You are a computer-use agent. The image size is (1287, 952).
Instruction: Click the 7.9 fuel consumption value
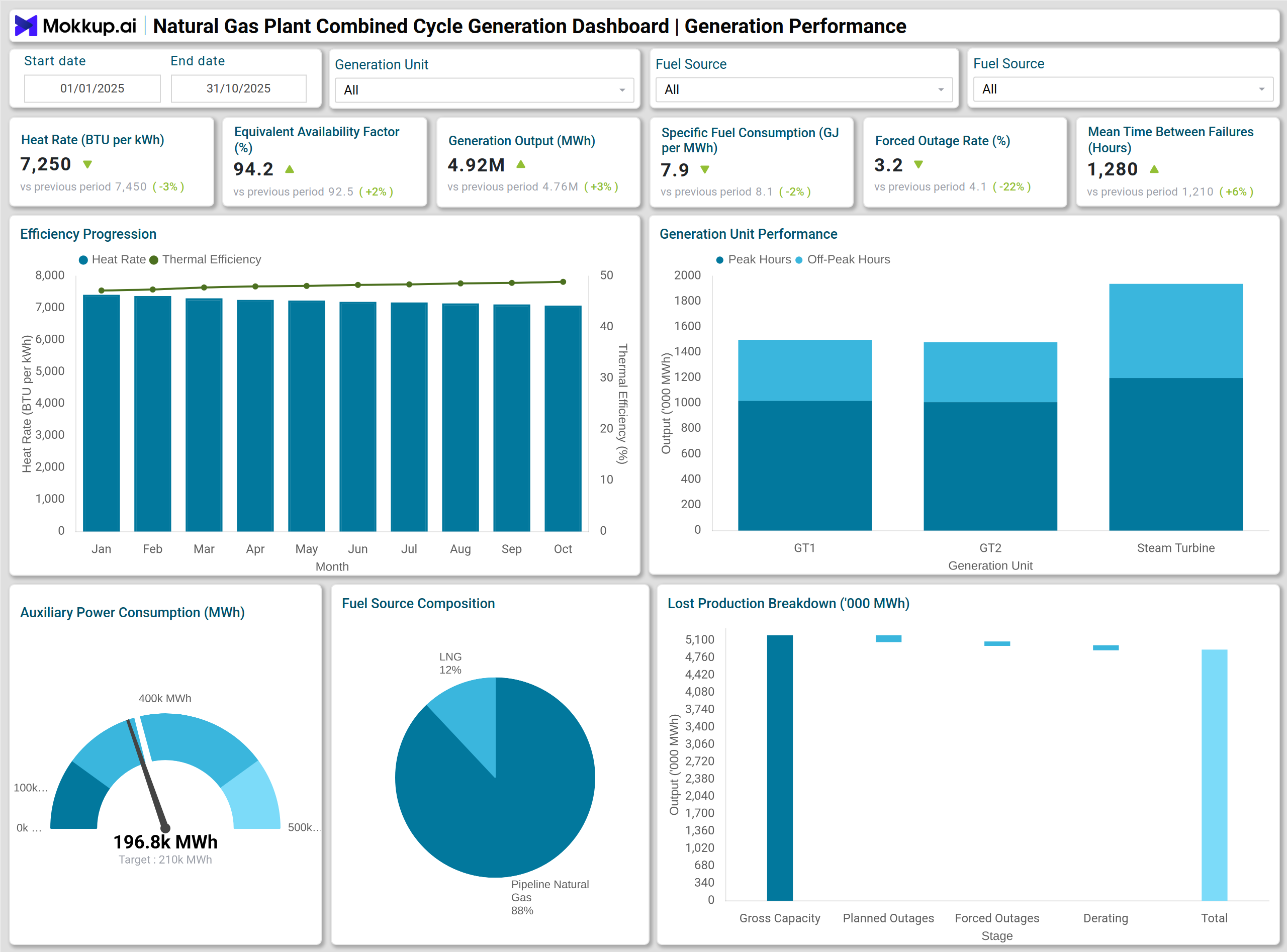click(674, 169)
